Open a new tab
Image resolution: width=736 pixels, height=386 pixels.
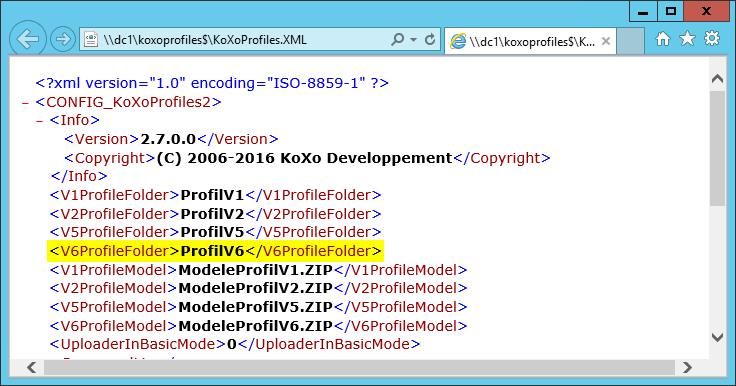coord(630,41)
